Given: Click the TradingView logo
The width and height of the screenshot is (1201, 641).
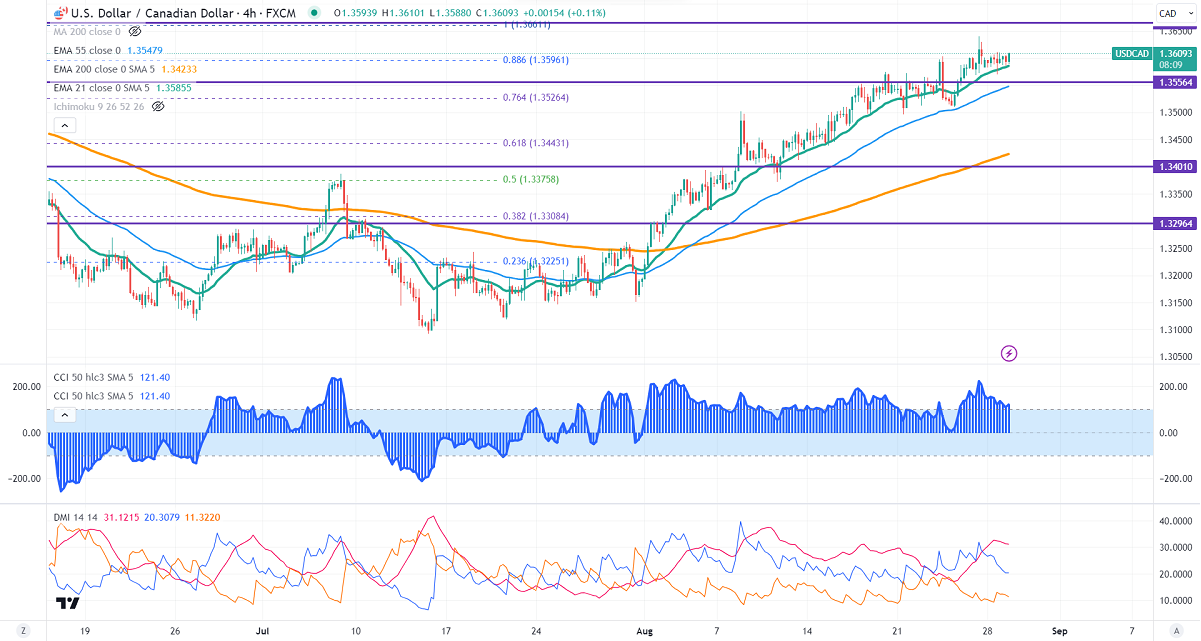Looking at the screenshot, I should (67, 603).
